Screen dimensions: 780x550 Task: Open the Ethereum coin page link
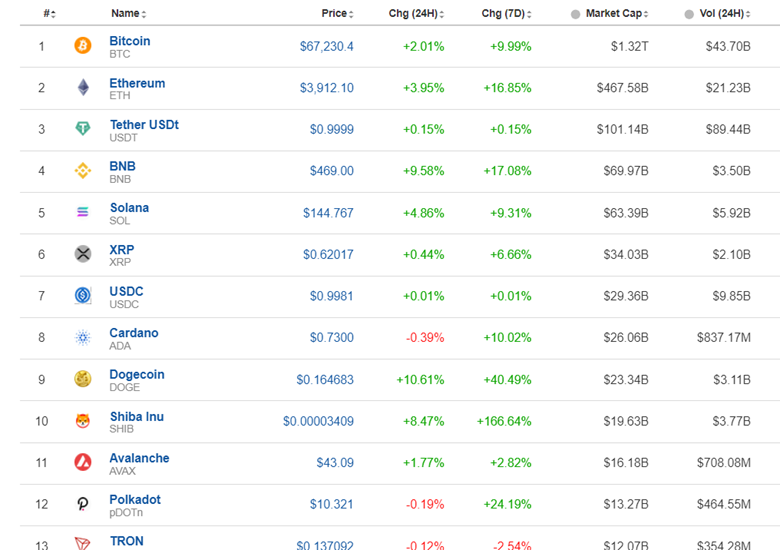[137, 83]
